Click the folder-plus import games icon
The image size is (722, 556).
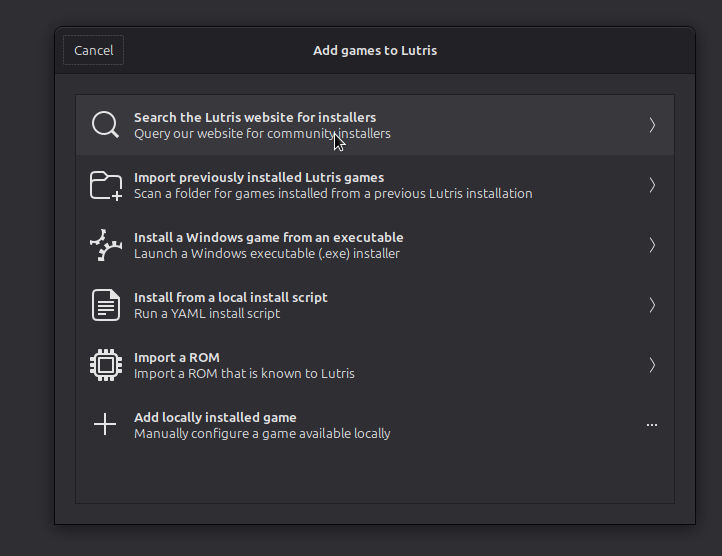click(106, 185)
